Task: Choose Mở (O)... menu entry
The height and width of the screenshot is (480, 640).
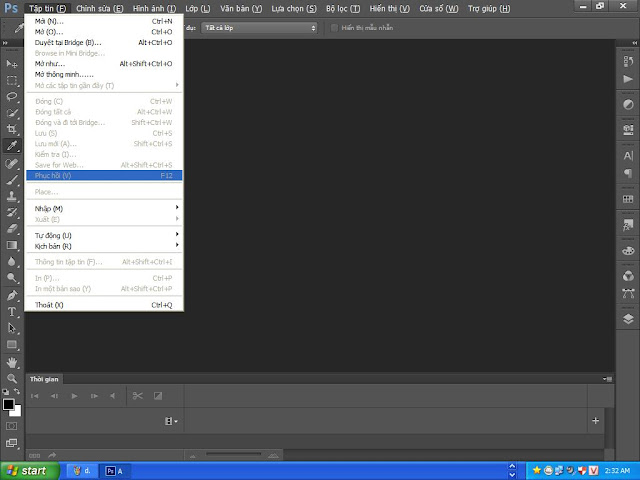Action: [x=104, y=32]
